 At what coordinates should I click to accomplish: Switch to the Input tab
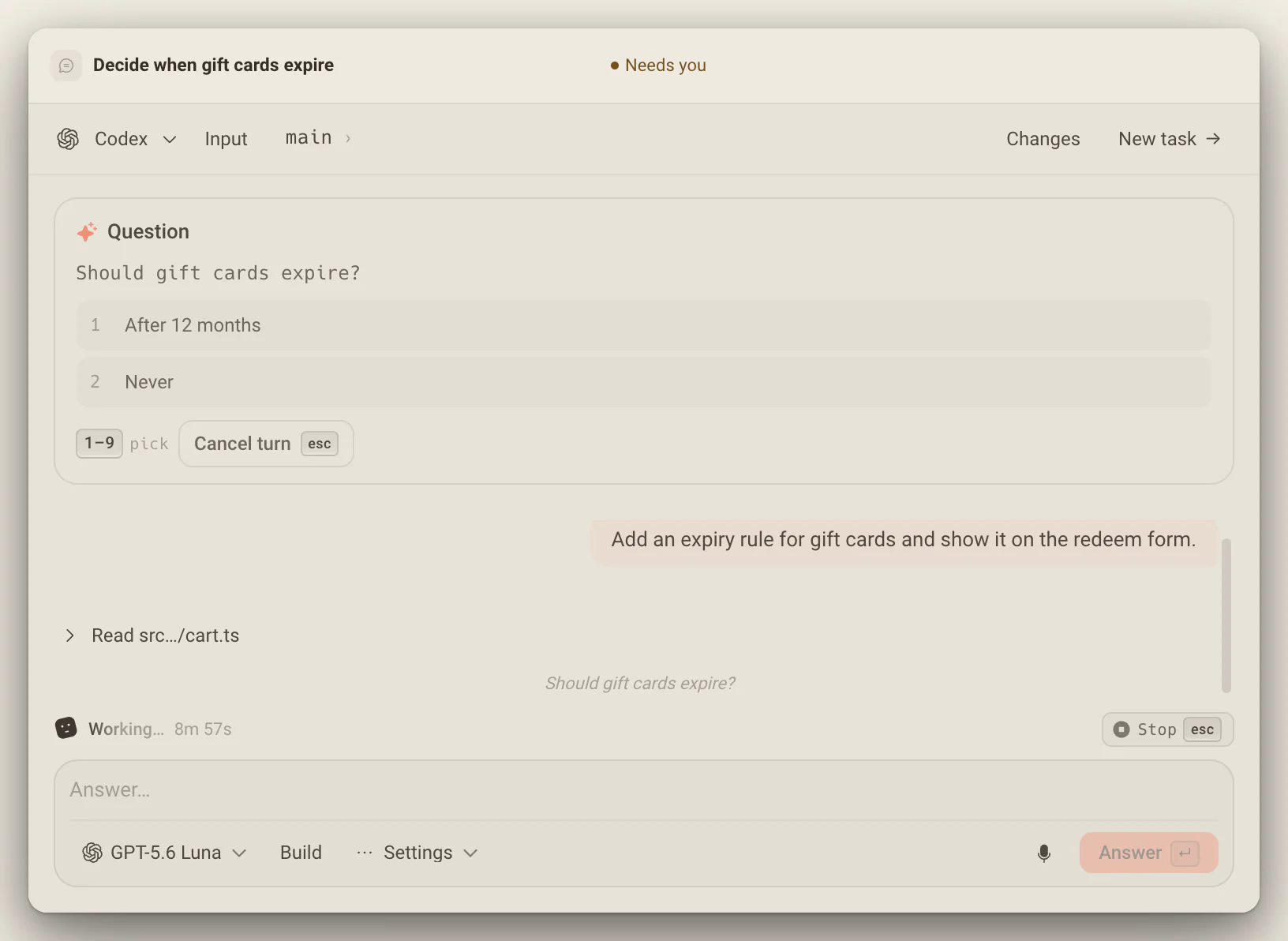coord(226,139)
